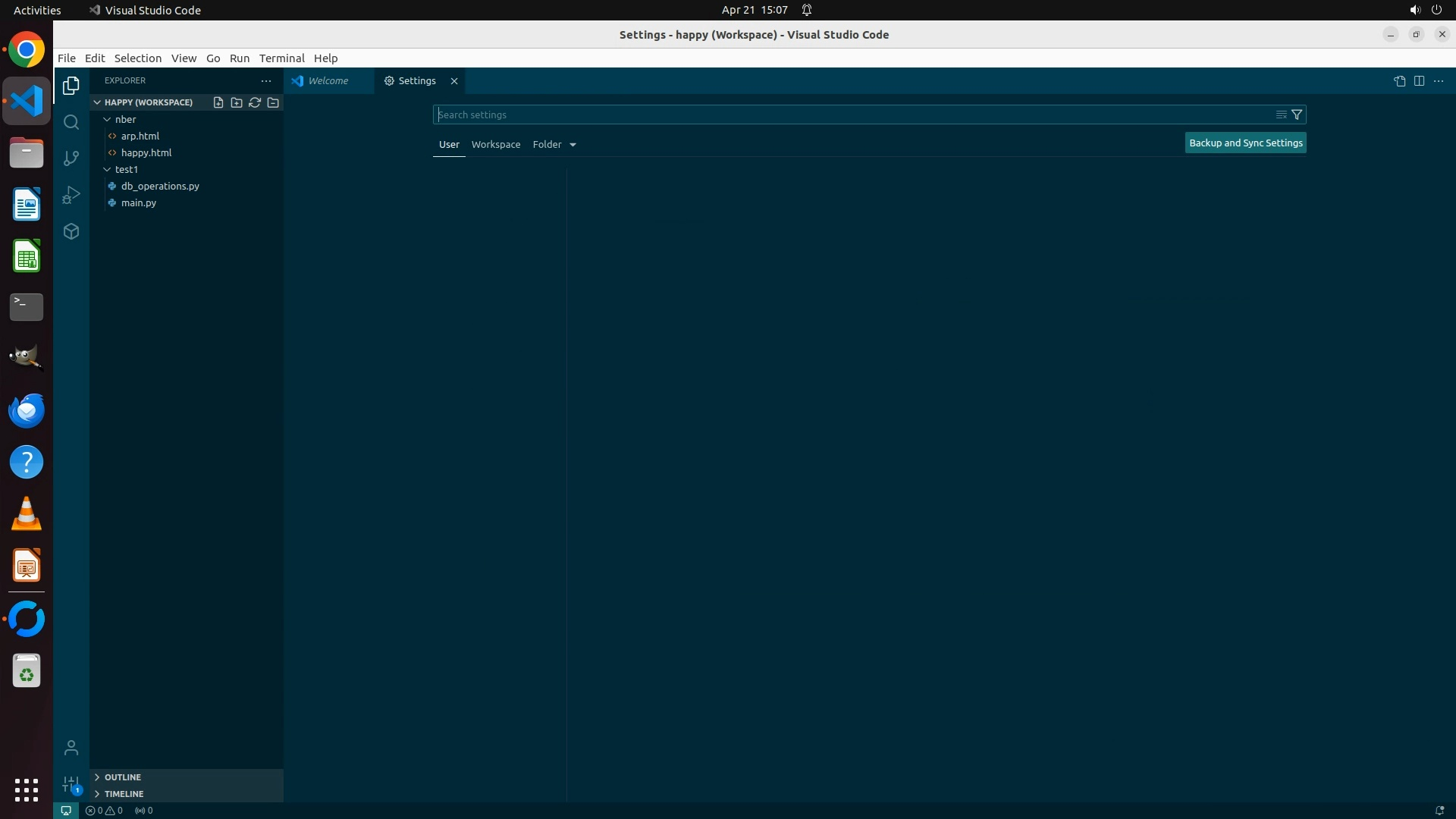Viewport: 1456px width, 819px height.
Task: Open the Search view in activity bar
Action: tap(71, 122)
